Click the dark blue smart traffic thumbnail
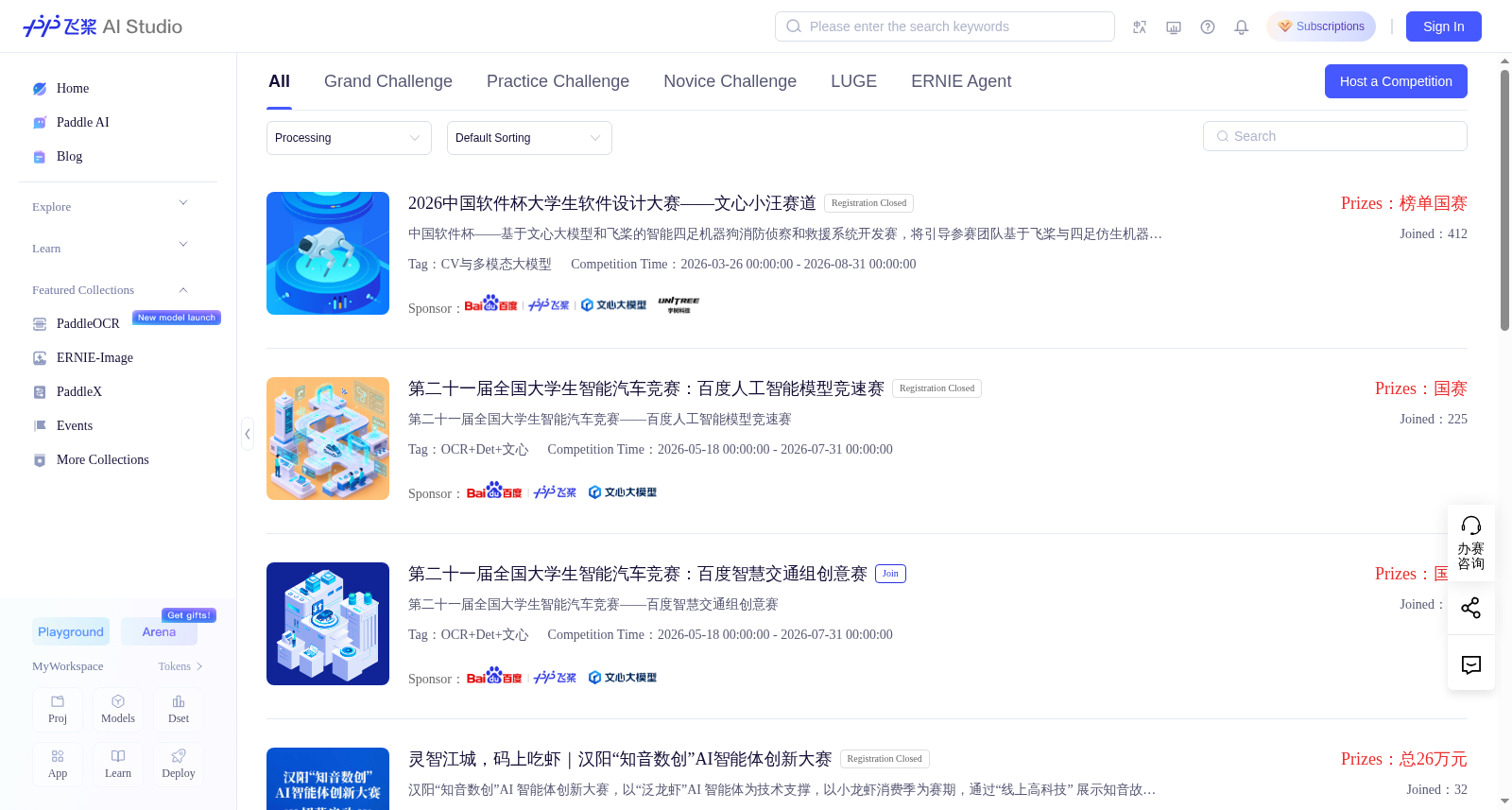This screenshot has height=810, width=1512. 328,624
